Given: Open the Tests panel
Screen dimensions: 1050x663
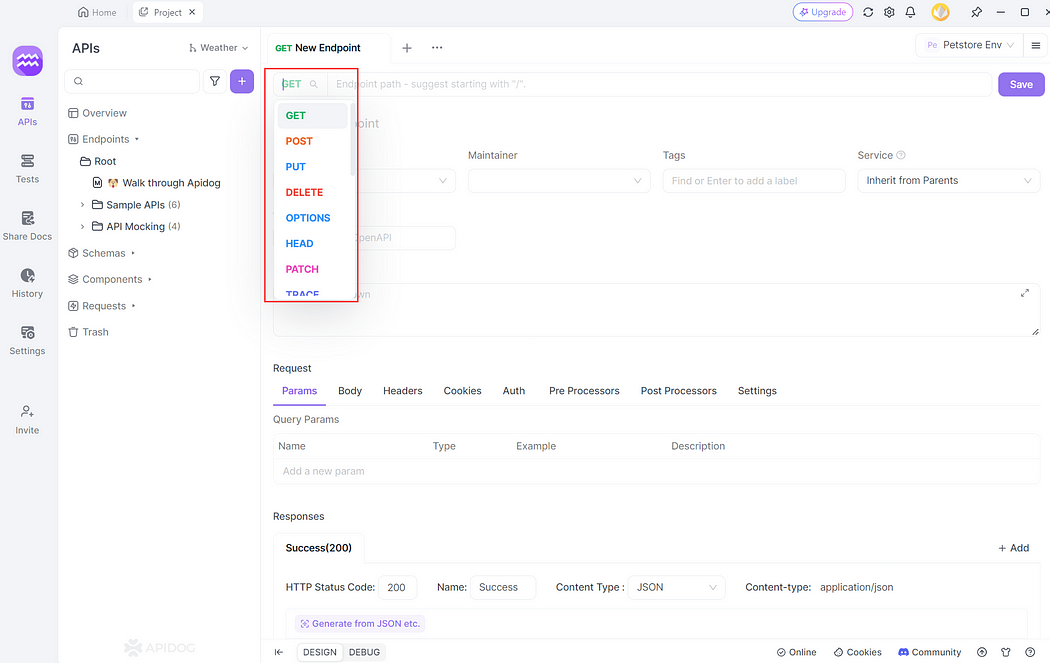Looking at the screenshot, I should pos(27,167).
